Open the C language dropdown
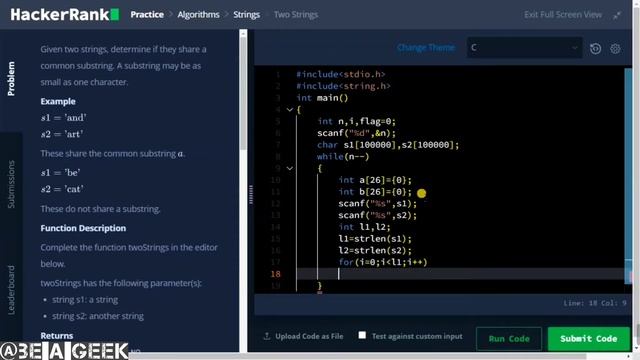 524,48
